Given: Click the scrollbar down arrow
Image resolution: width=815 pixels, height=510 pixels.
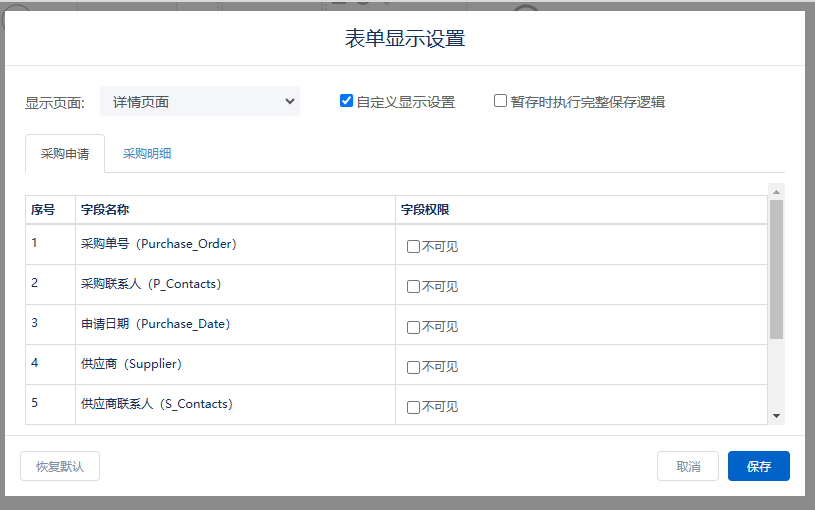Looking at the screenshot, I should click(776, 416).
